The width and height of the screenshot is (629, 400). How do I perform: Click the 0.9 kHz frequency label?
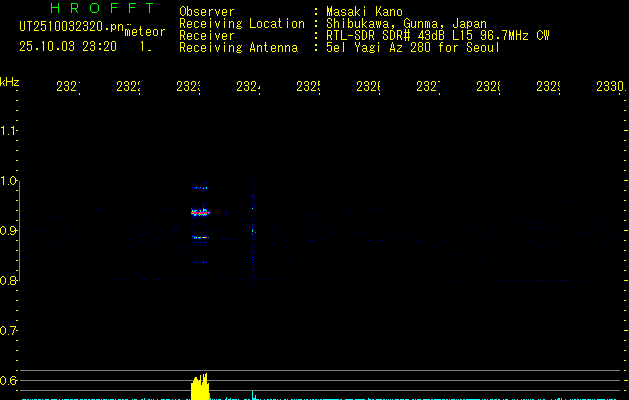point(8,231)
